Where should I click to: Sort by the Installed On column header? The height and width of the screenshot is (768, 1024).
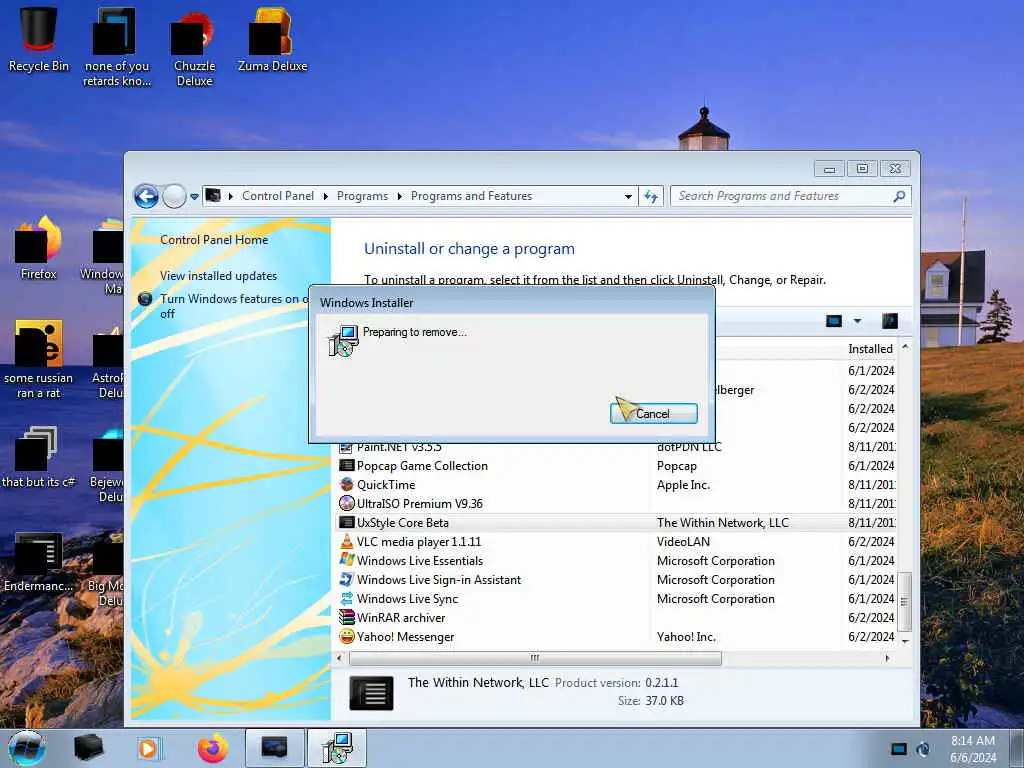click(871, 349)
